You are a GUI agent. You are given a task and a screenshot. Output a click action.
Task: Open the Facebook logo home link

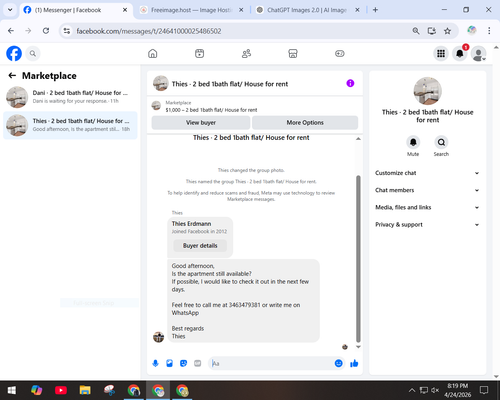click(x=14, y=54)
